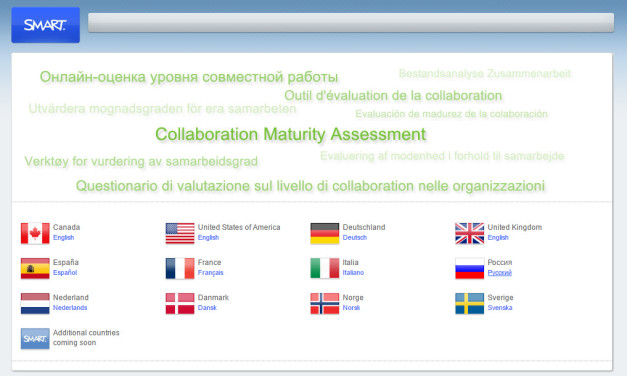Open the English link under Canada

[64, 238]
